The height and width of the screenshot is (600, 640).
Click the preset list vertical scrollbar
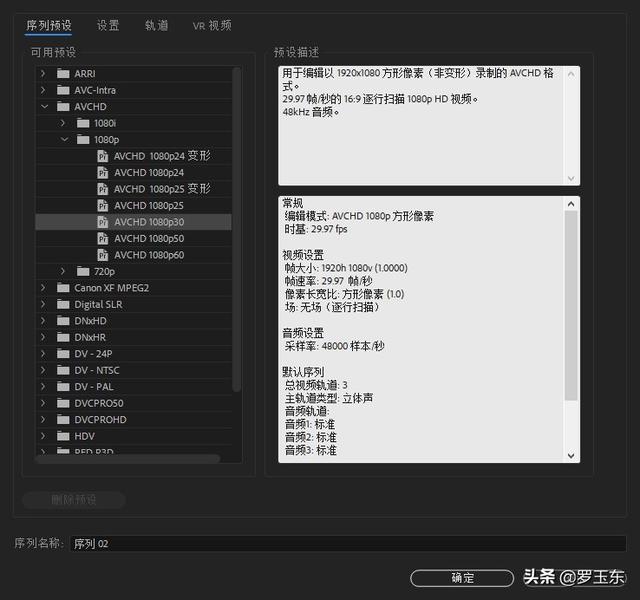(x=236, y=229)
